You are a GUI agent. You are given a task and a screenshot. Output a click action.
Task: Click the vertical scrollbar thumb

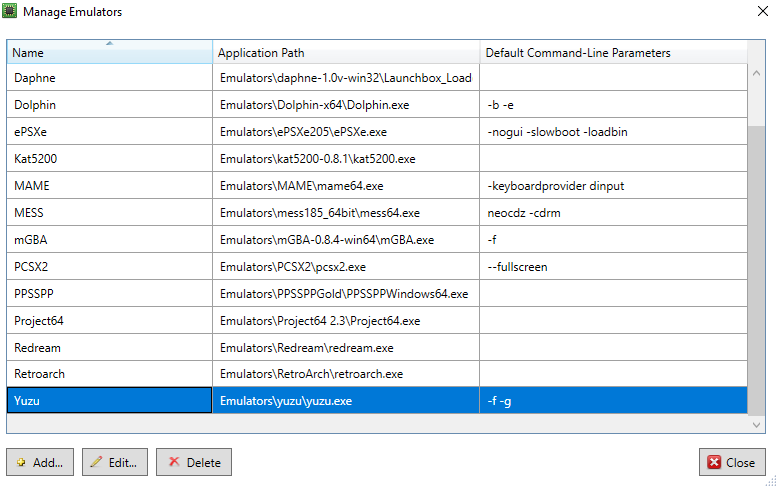click(x=756, y=270)
